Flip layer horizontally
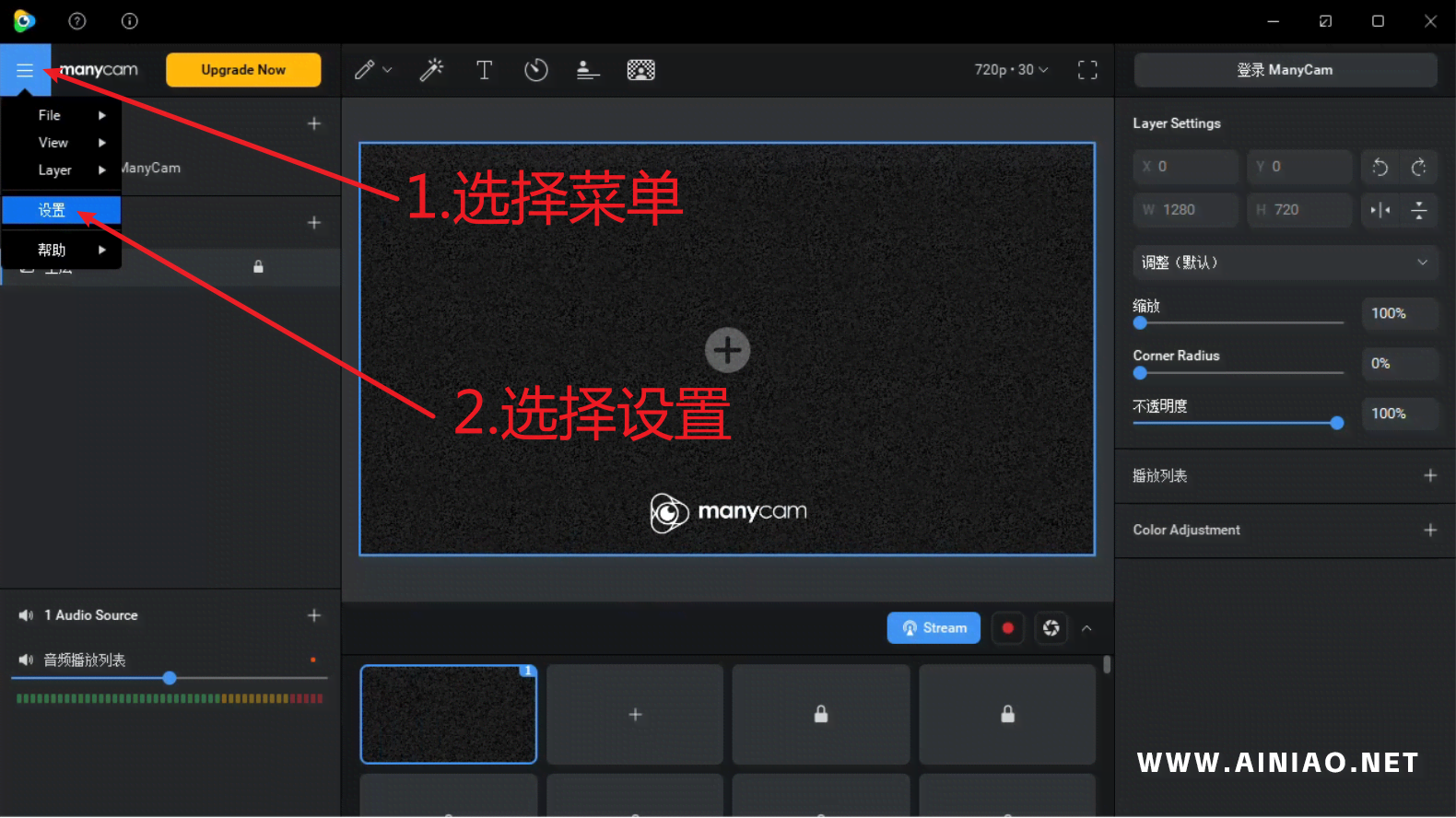The image size is (1456, 818). [x=1380, y=210]
